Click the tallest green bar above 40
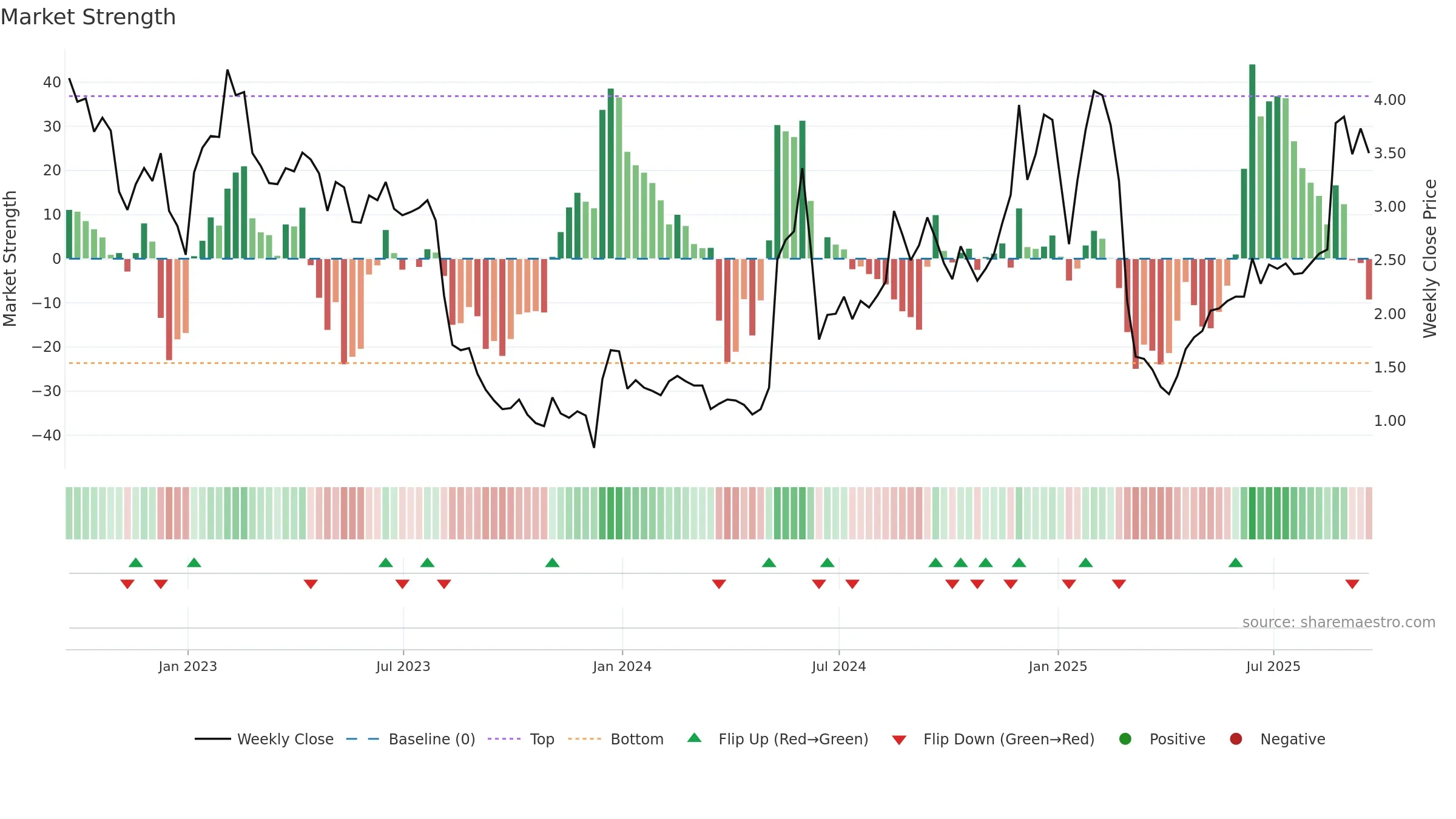The width and height of the screenshot is (1456, 819). 1252,161
